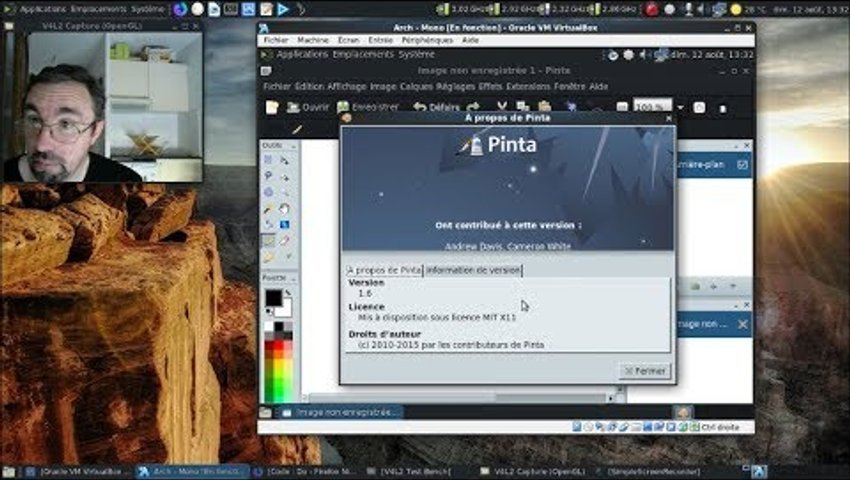Viewport: 850px width, 480px height.
Task: Click the Cut scissors icon in Pinta toolbar
Action: click(502, 107)
